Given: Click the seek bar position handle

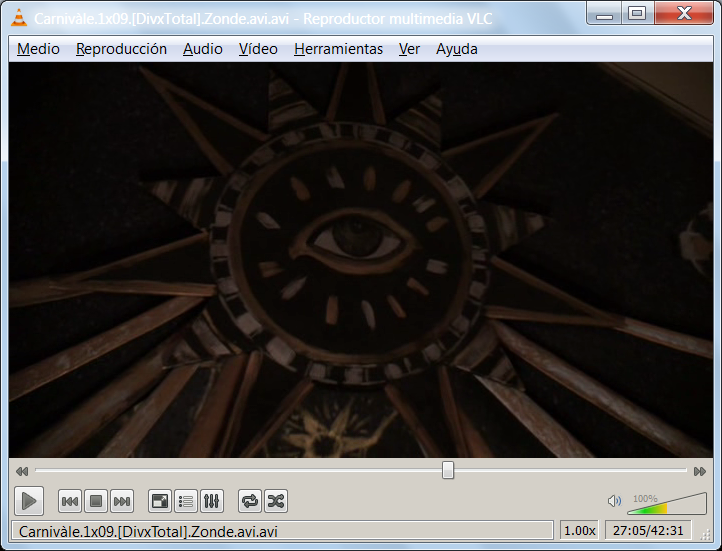Looking at the screenshot, I should pos(448,470).
